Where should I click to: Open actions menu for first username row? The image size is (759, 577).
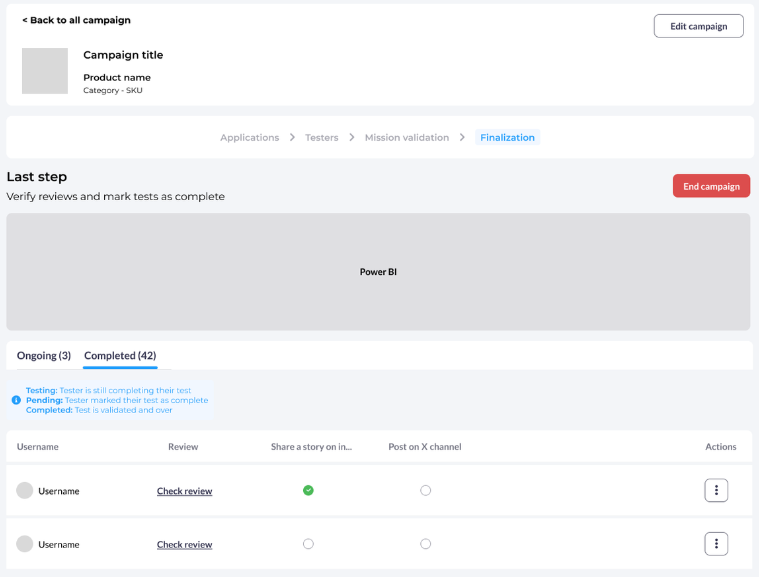(716, 490)
